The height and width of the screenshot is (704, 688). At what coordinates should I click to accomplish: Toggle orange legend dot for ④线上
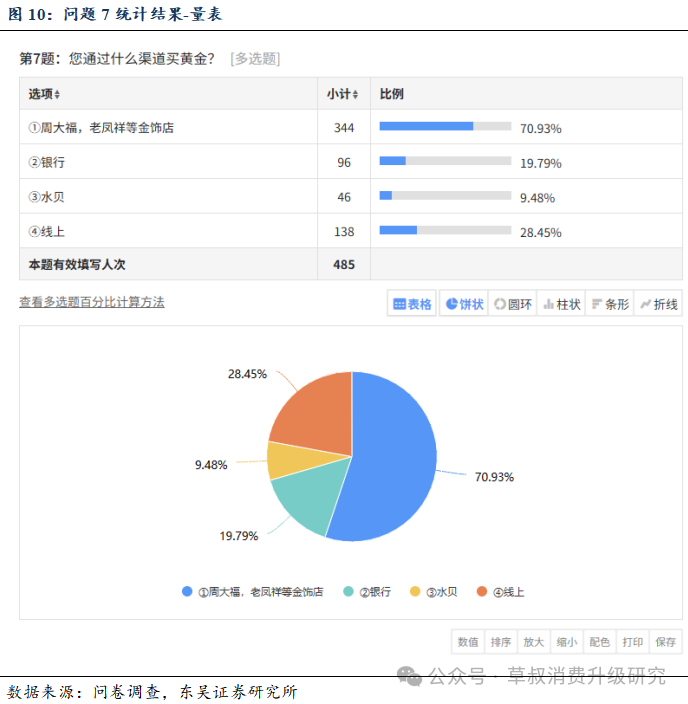[482, 591]
